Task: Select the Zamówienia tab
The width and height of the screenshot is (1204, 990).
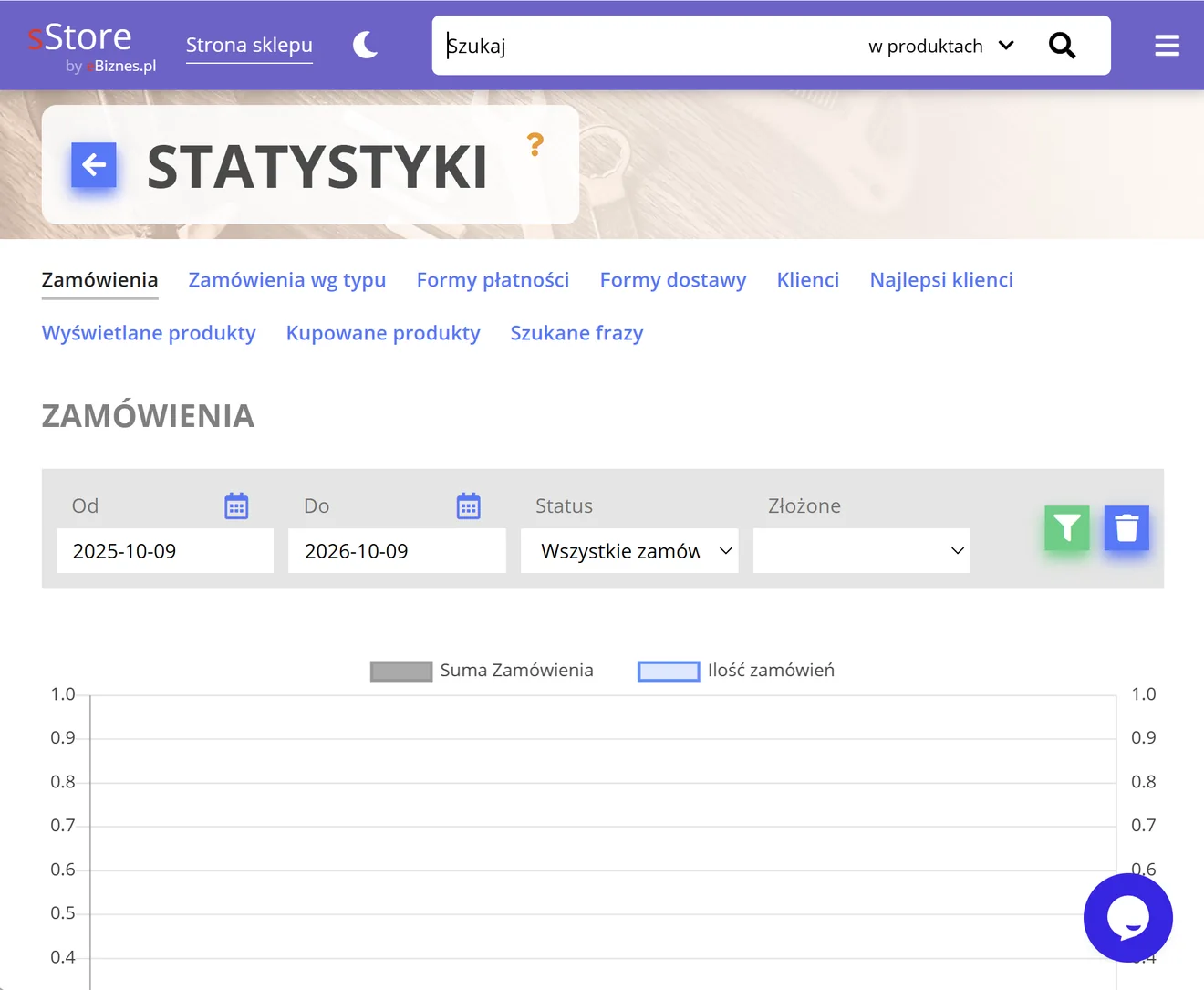Action: click(x=100, y=280)
